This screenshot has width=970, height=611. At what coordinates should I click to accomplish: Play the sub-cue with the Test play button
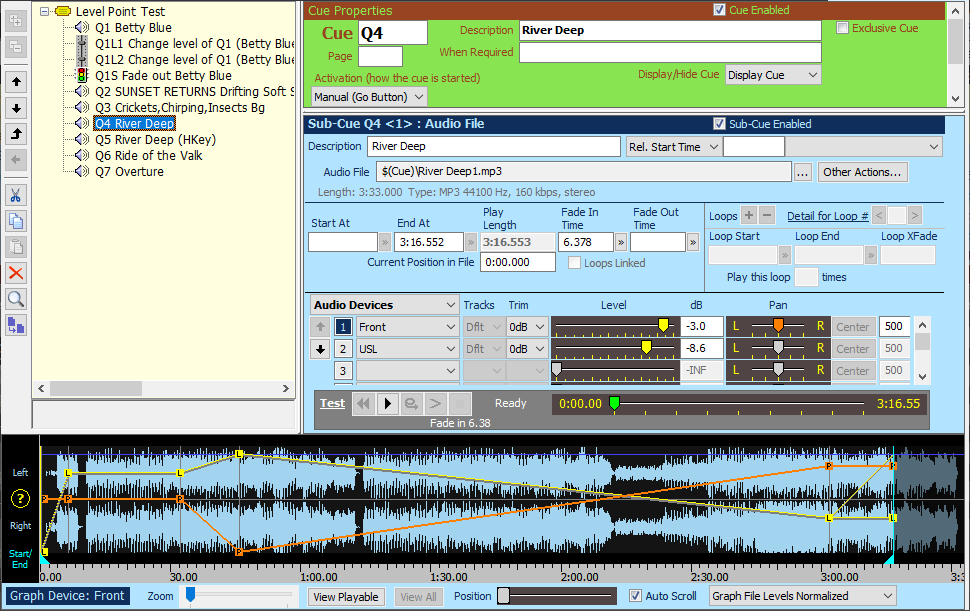point(388,404)
